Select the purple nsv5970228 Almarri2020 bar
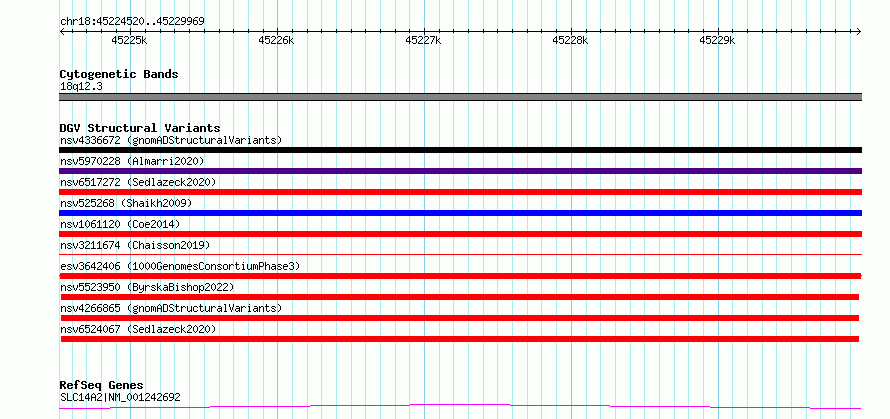This screenshot has width=890, height=419. tap(460, 171)
